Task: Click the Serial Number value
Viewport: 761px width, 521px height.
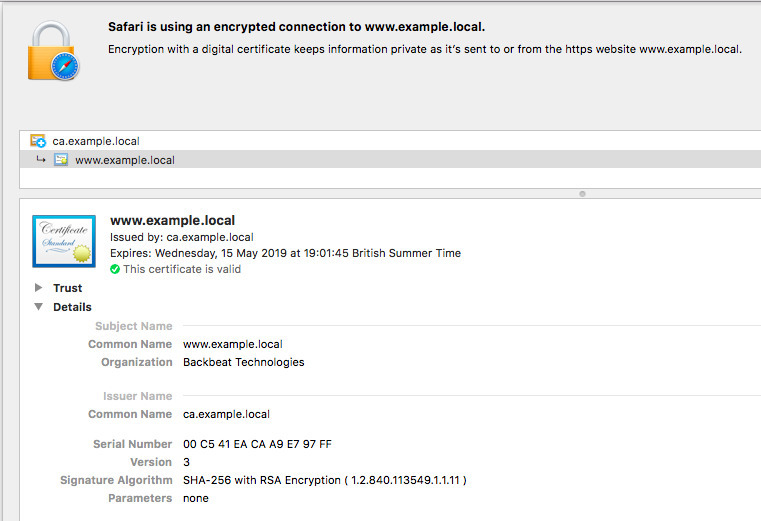Action: pos(257,444)
